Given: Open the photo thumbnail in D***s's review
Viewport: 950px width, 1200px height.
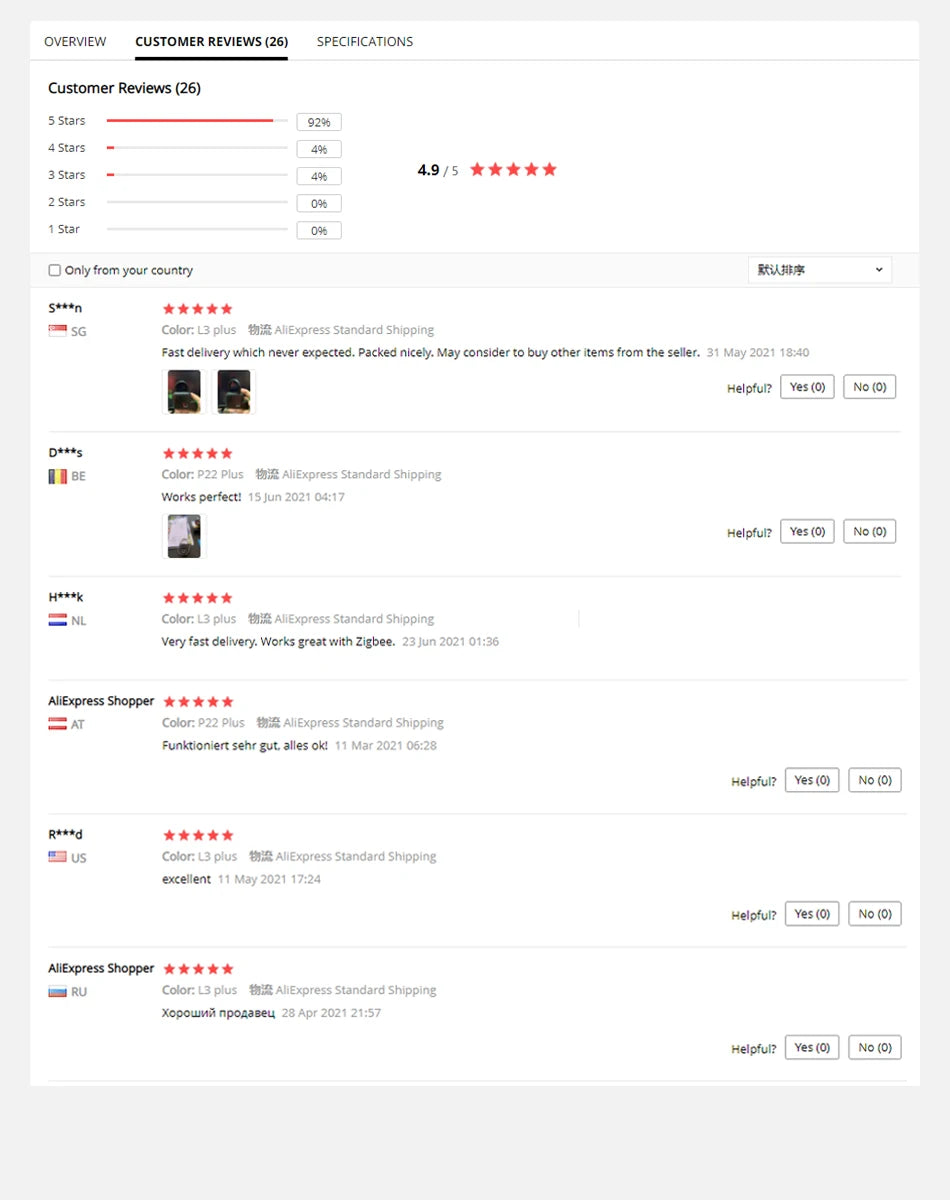Looking at the screenshot, I should tap(184, 536).
